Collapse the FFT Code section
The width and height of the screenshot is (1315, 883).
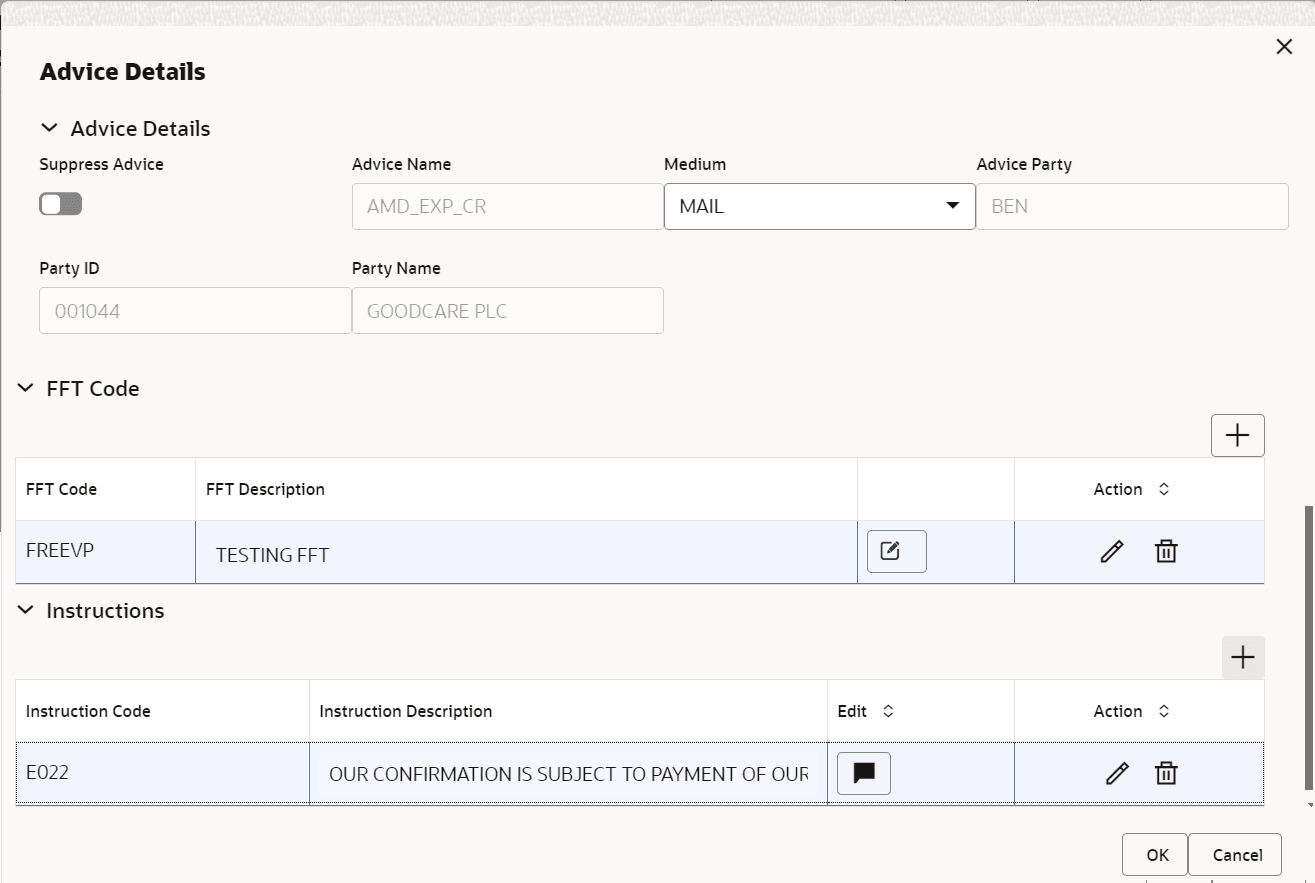click(25, 388)
